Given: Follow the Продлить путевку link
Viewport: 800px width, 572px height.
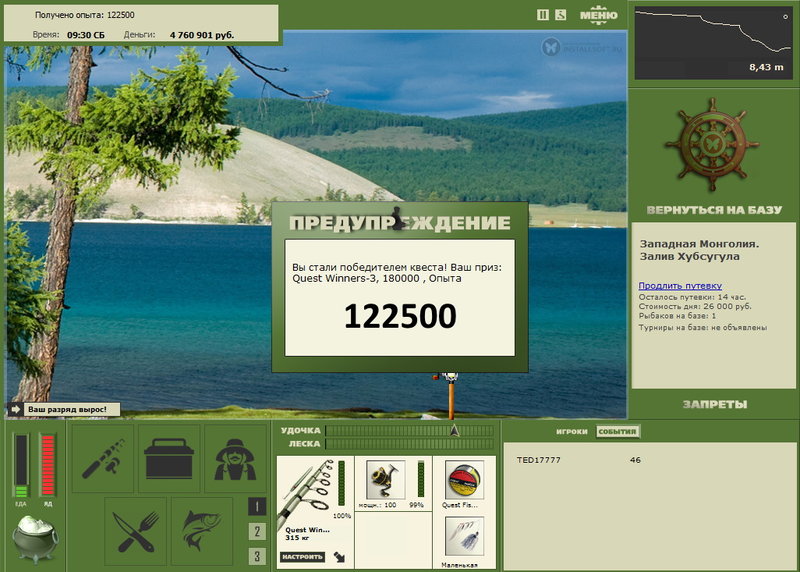Looking at the screenshot, I should point(680,286).
